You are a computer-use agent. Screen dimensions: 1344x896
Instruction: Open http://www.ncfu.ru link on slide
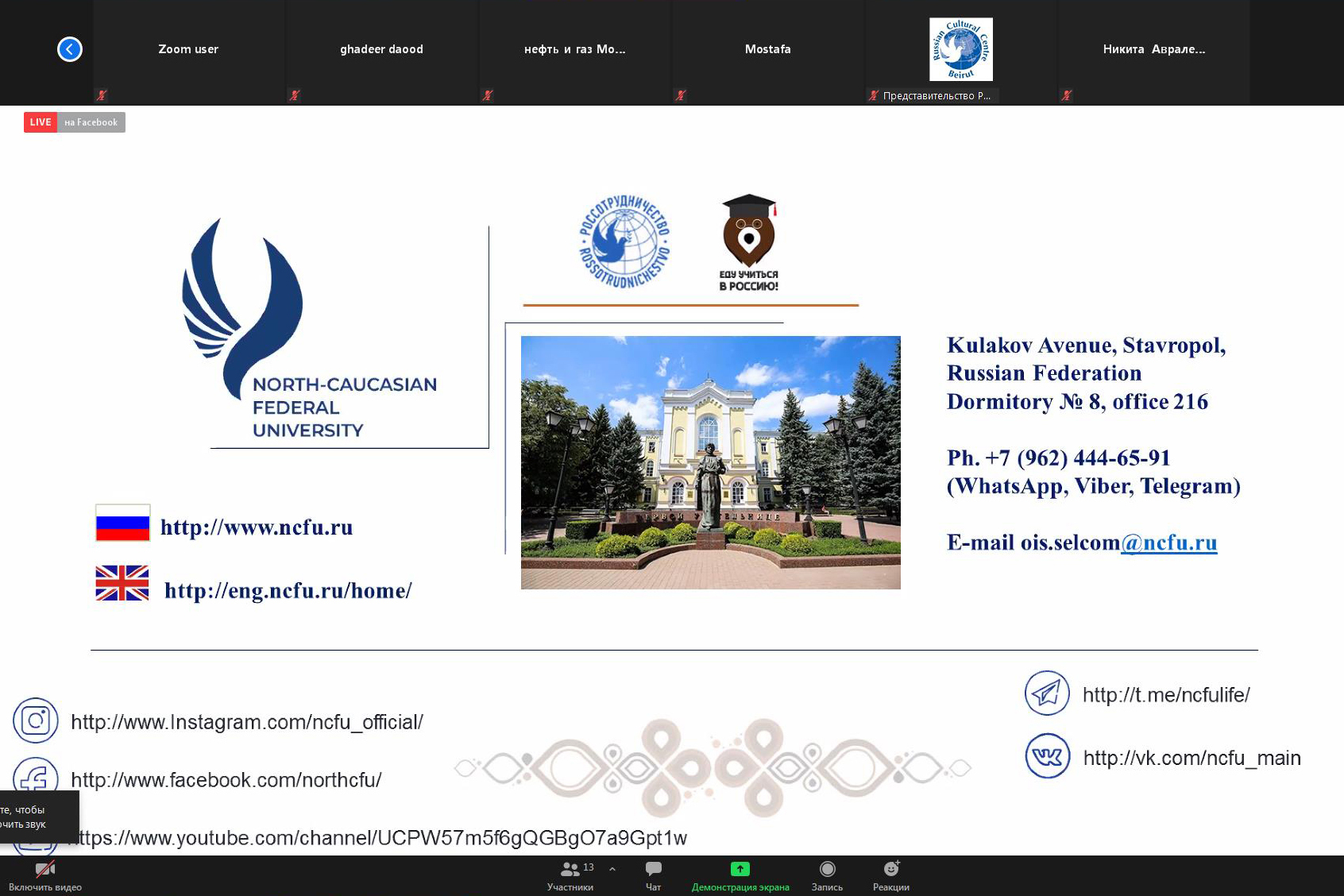(x=257, y=527)
